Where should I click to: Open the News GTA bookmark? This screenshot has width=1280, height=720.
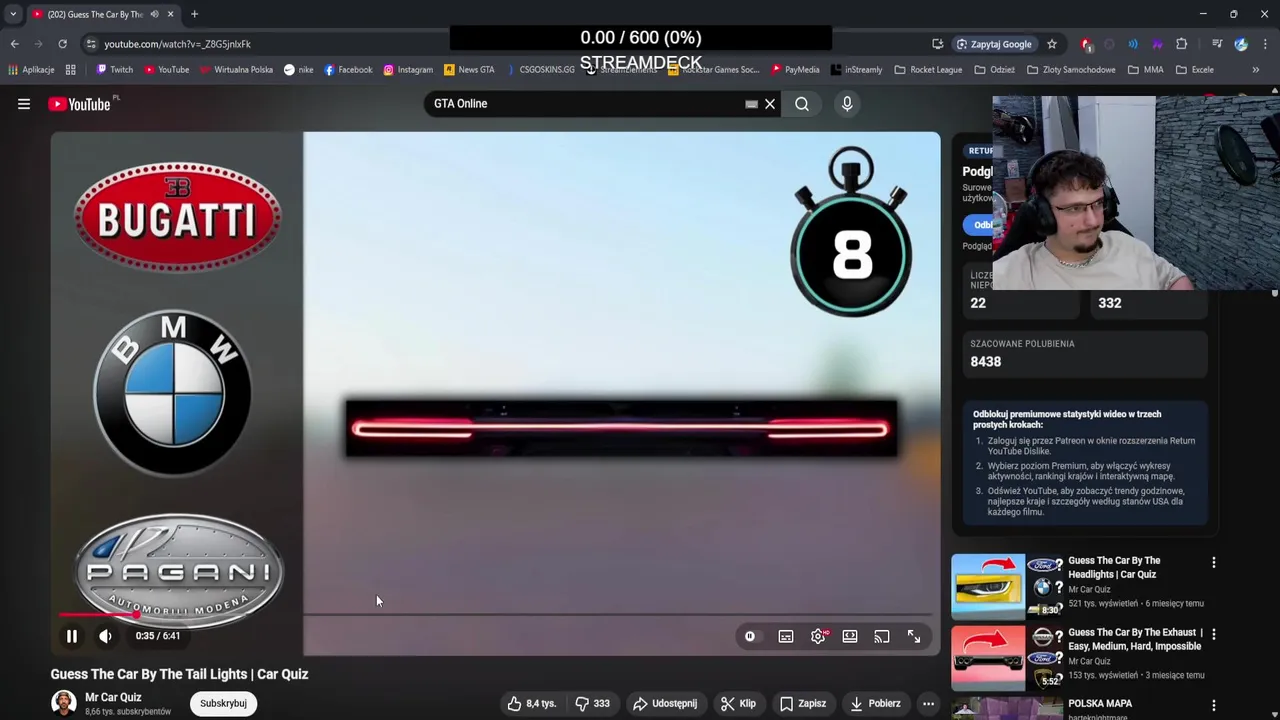(469, 70)
